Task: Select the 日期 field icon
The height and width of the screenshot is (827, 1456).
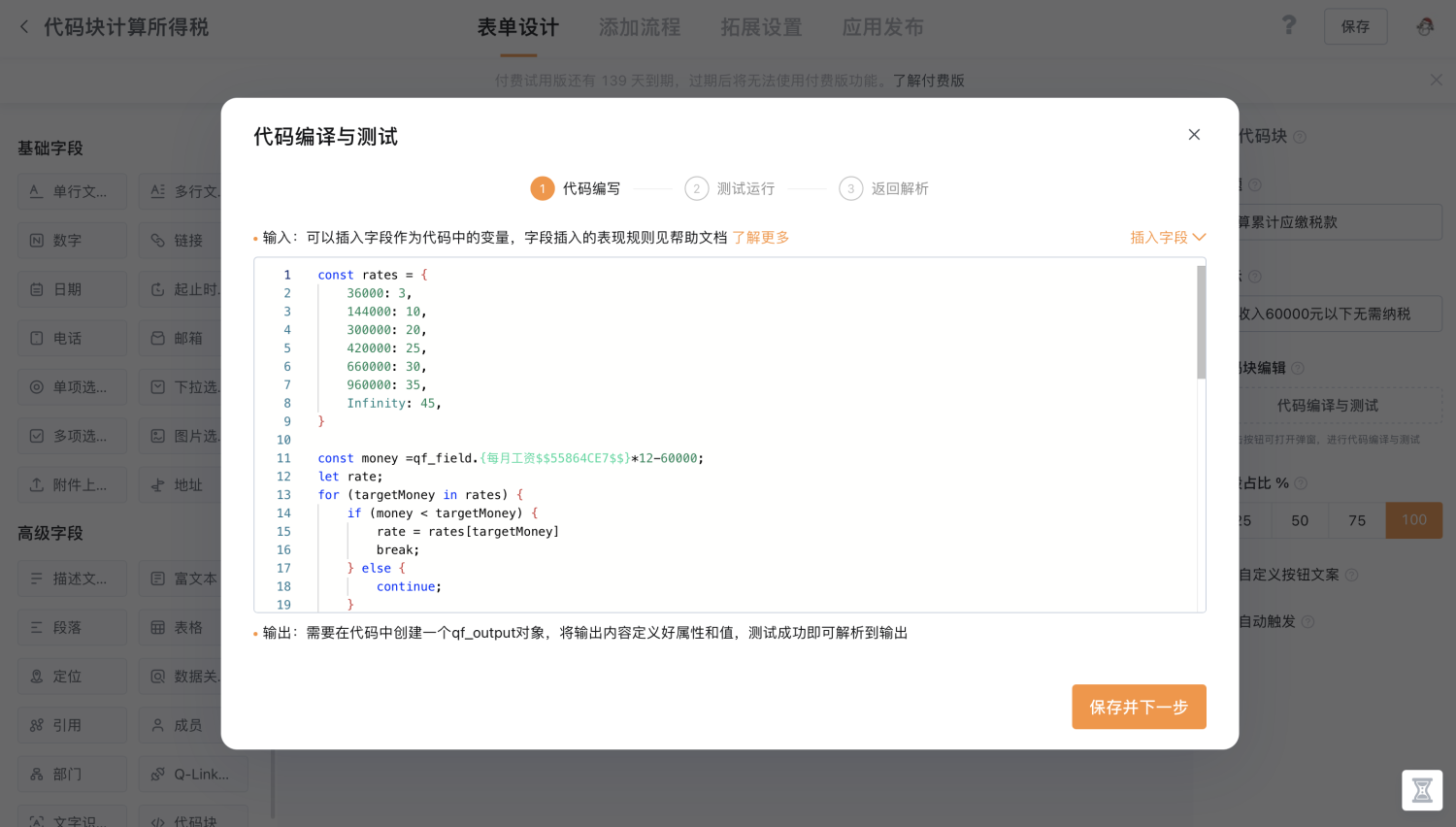Action: coord(37,289)
